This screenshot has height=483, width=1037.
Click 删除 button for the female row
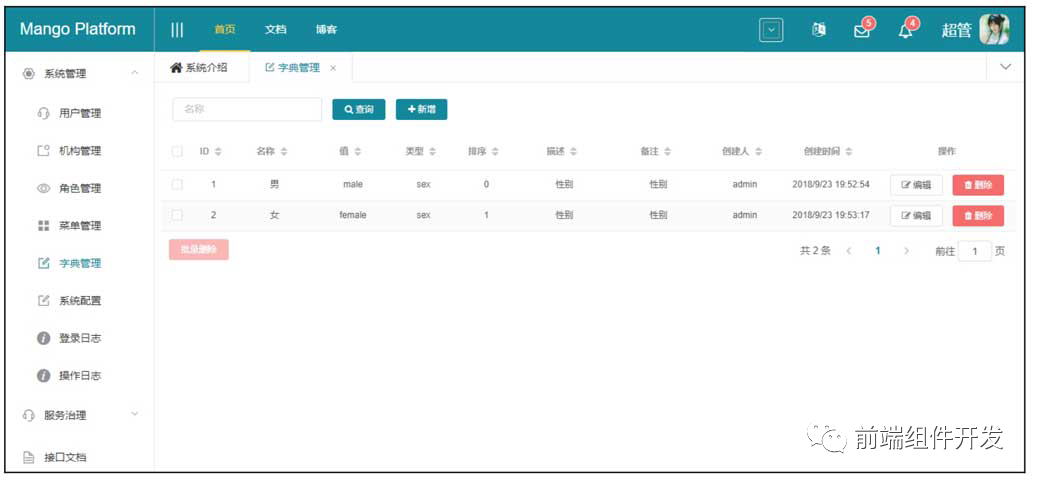tap(978, 216)
